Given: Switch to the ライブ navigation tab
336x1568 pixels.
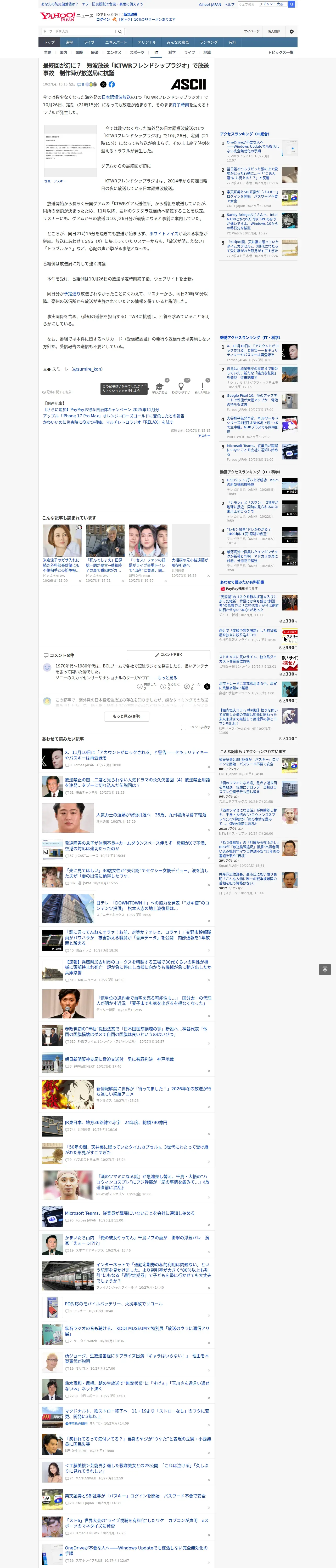Looking at the screenshot, I should tap(89, 43).
